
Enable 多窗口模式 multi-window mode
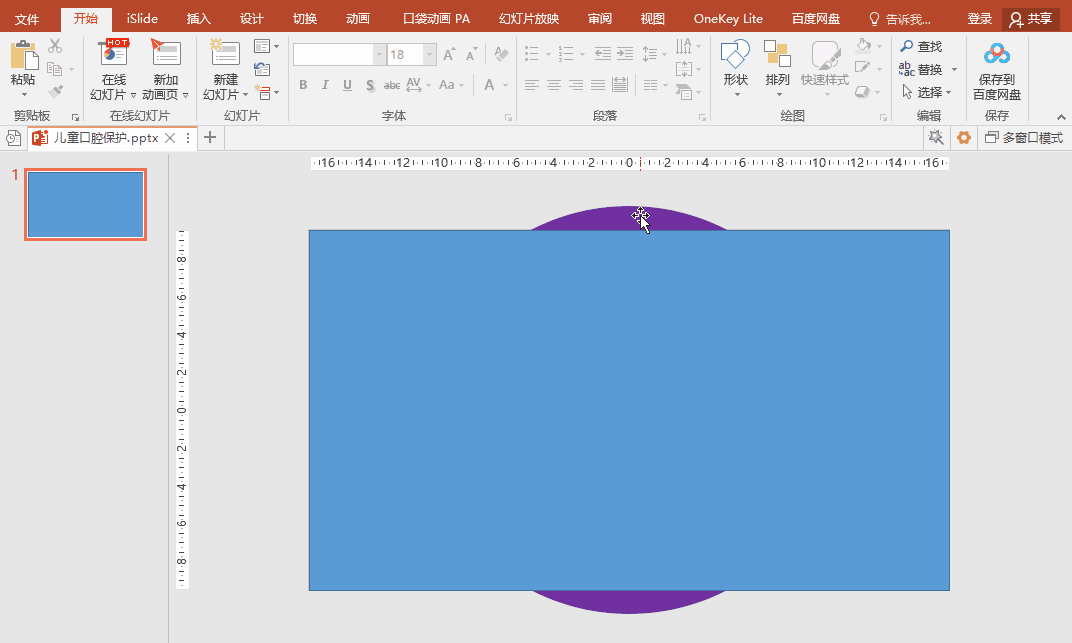[x=1023, y=138]
